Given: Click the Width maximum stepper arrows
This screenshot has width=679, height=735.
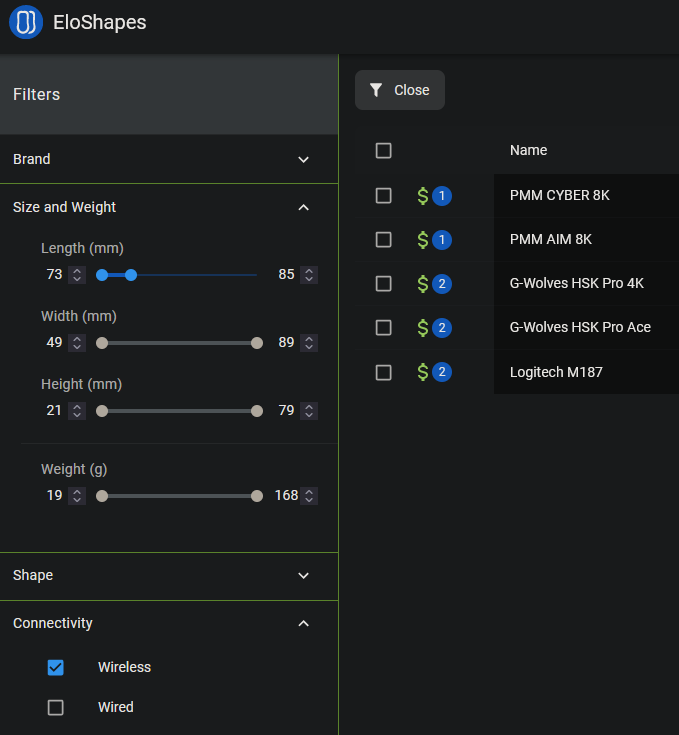Looking at the screenshot, I should pyautogui.click(x=309, y=343).
